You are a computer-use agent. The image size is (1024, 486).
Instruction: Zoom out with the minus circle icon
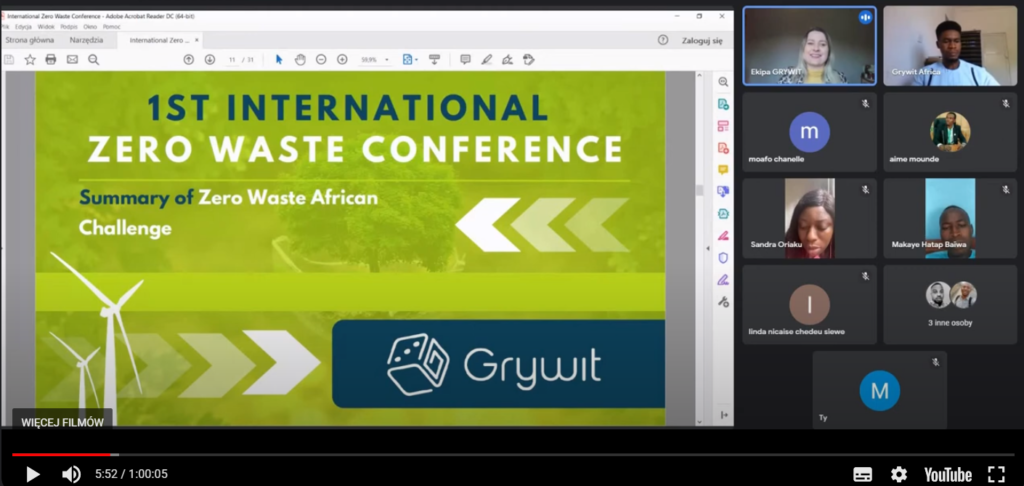click(x=321, y=59)
